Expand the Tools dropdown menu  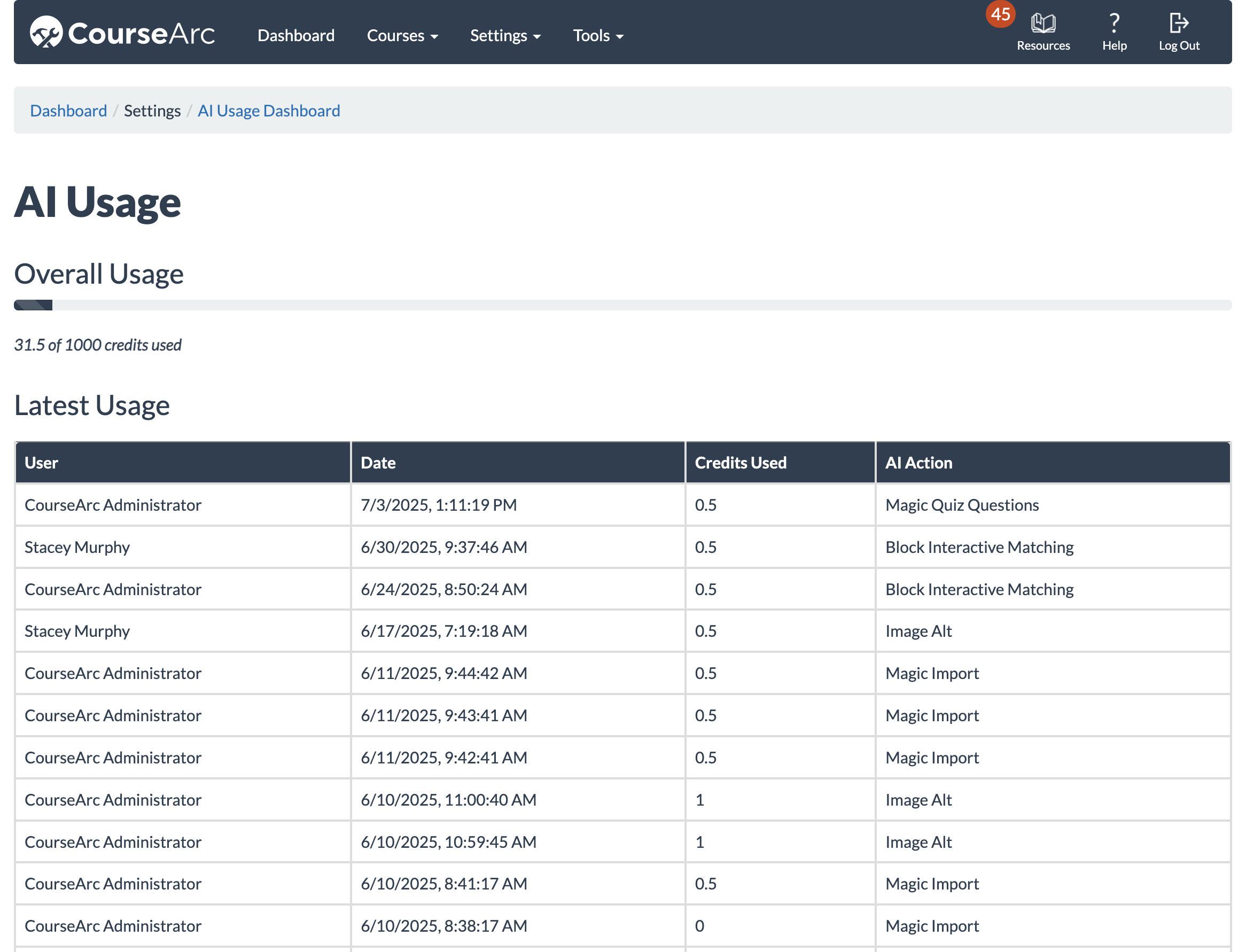click(x=598, y=36)
